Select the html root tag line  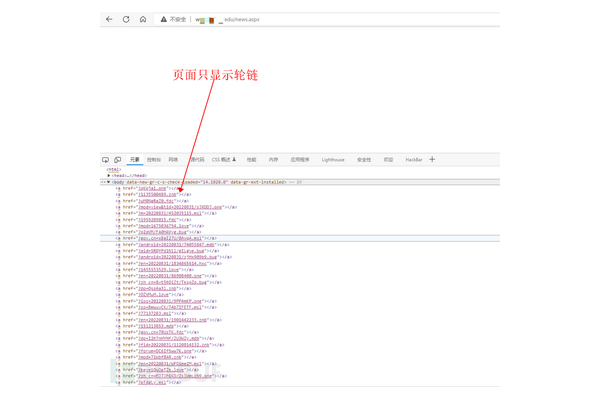pyautogui.click(x=114, y=170)
